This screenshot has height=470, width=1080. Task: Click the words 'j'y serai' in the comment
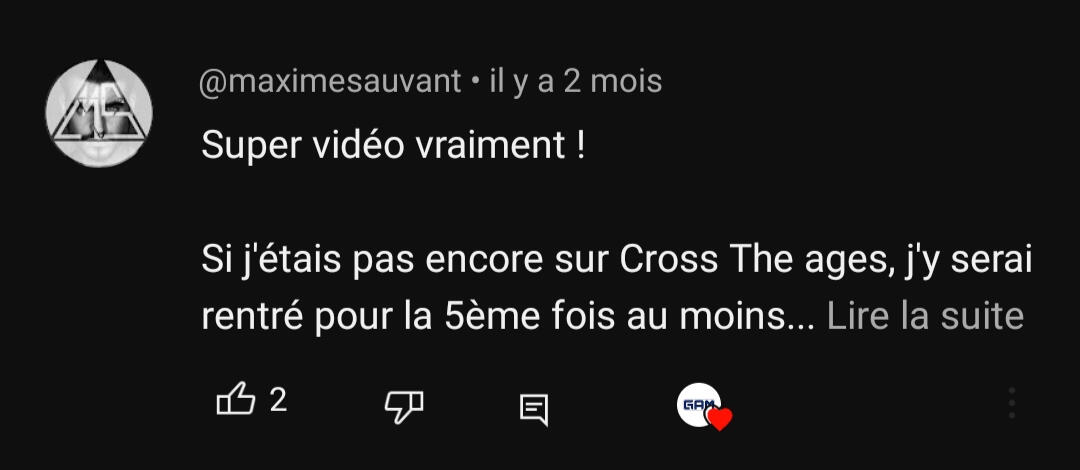click(x=967, y=261)
